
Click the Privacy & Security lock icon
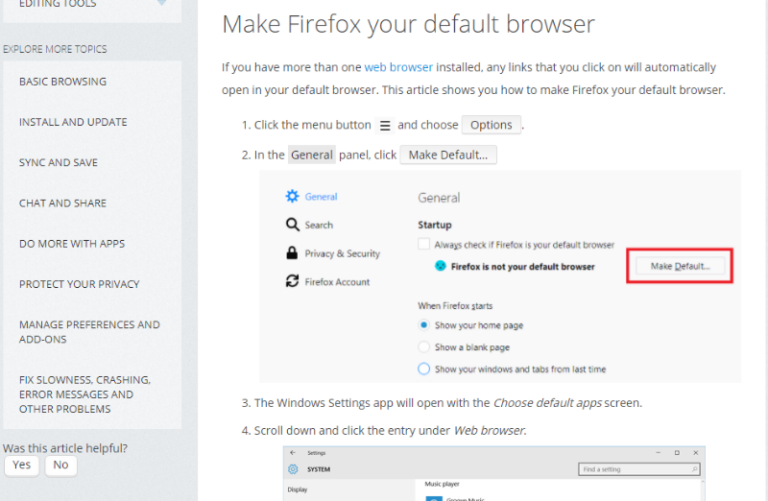tap(292, 253)
